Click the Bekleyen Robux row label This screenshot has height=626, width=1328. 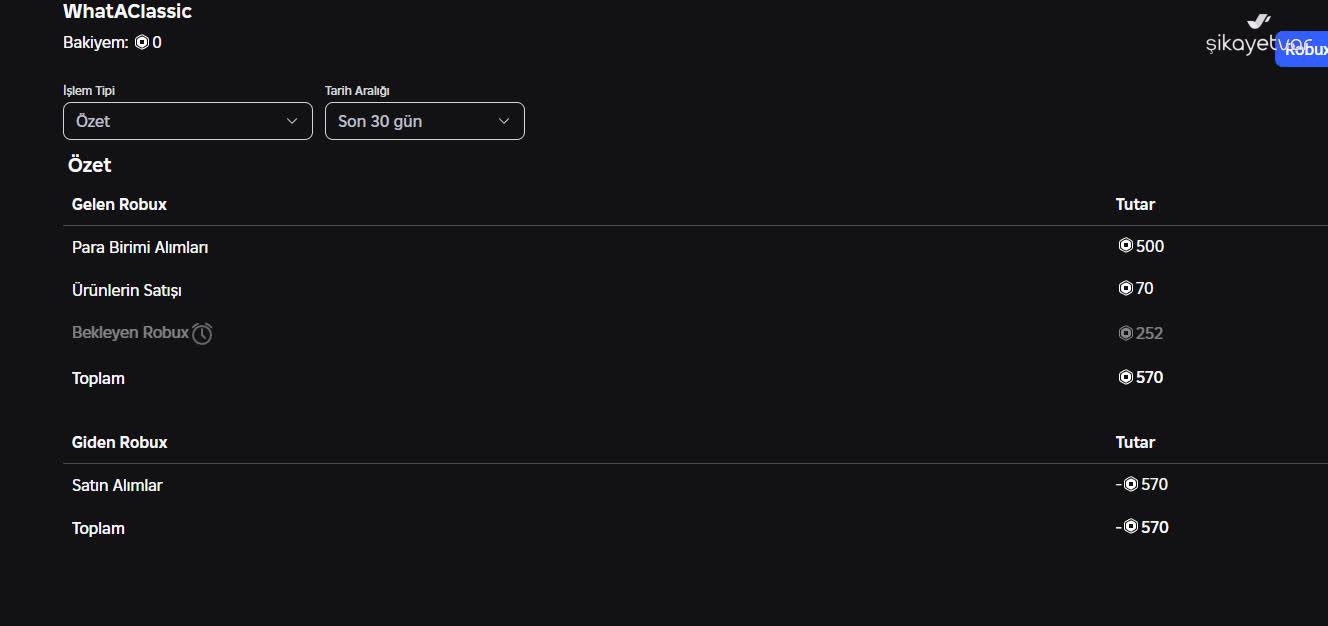point(130,332)
